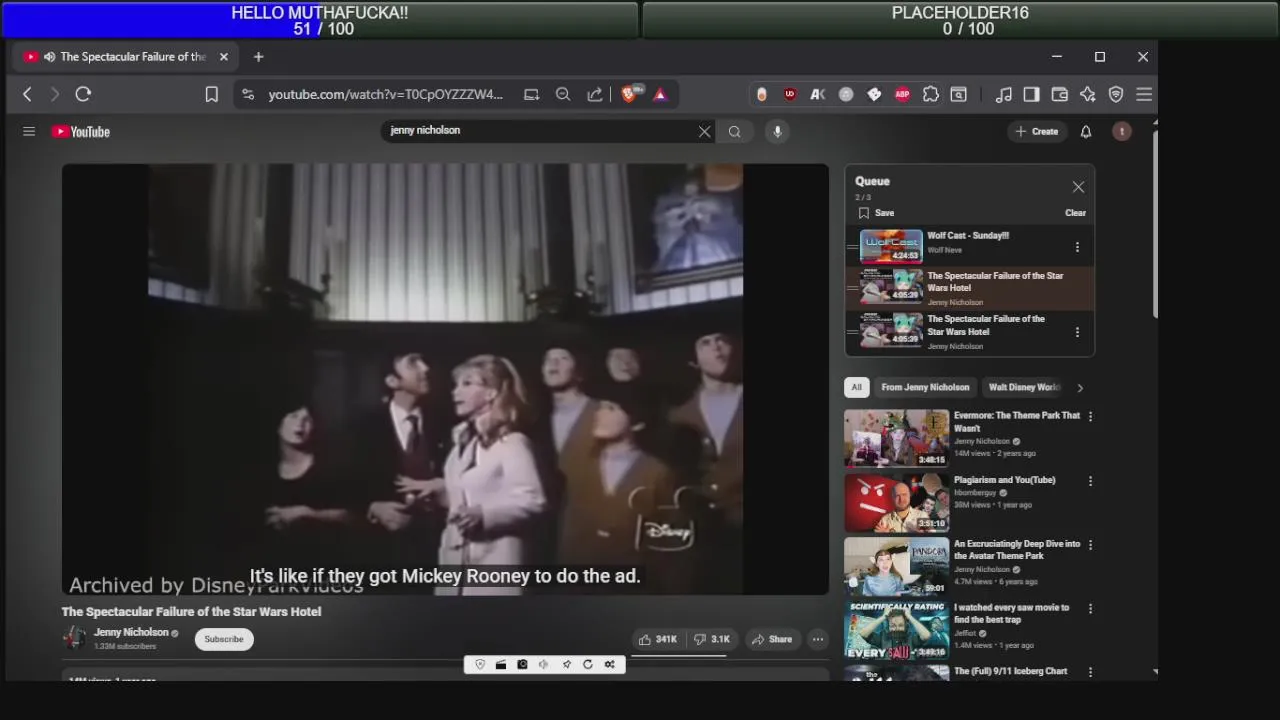This screenshot has height=720, width=1280.
Task: Bookmark this page with the bookmark icon
Action: (211, 94)
